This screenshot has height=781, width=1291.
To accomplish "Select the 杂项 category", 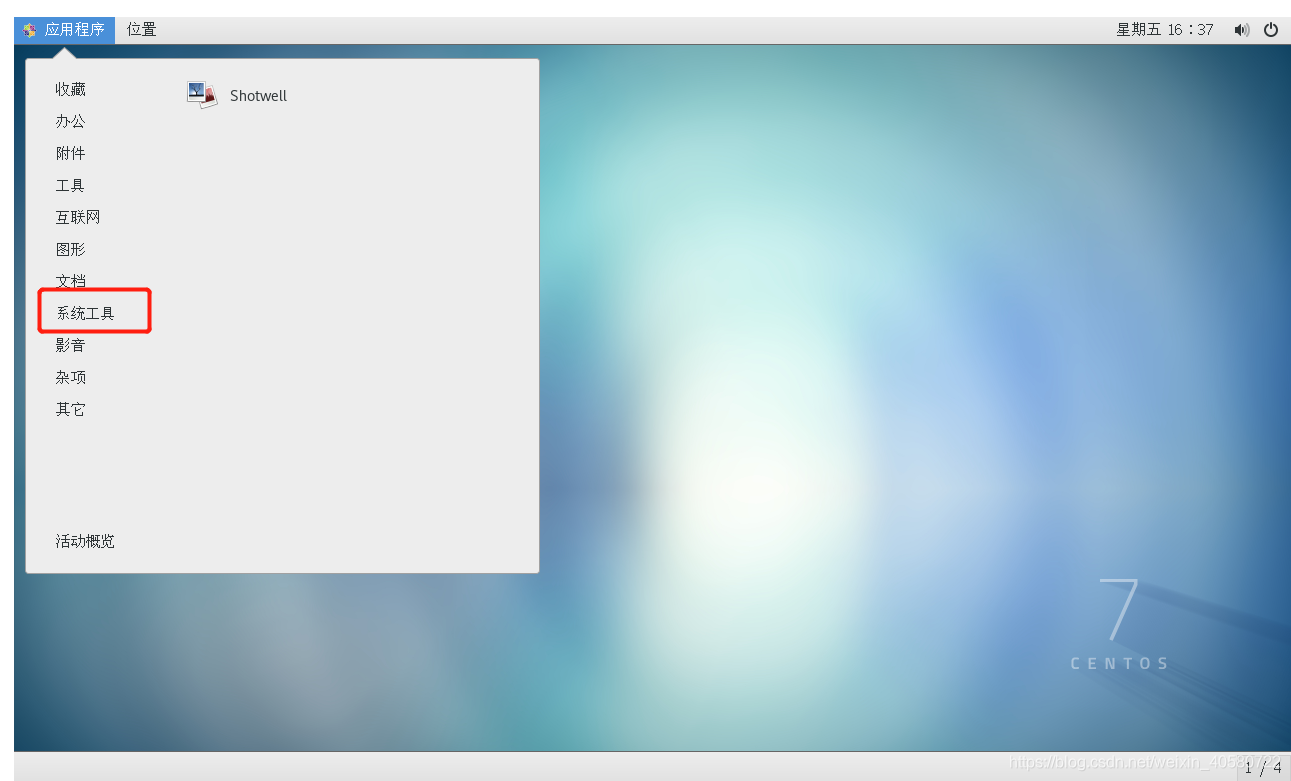I will click(x=71, y=377).
